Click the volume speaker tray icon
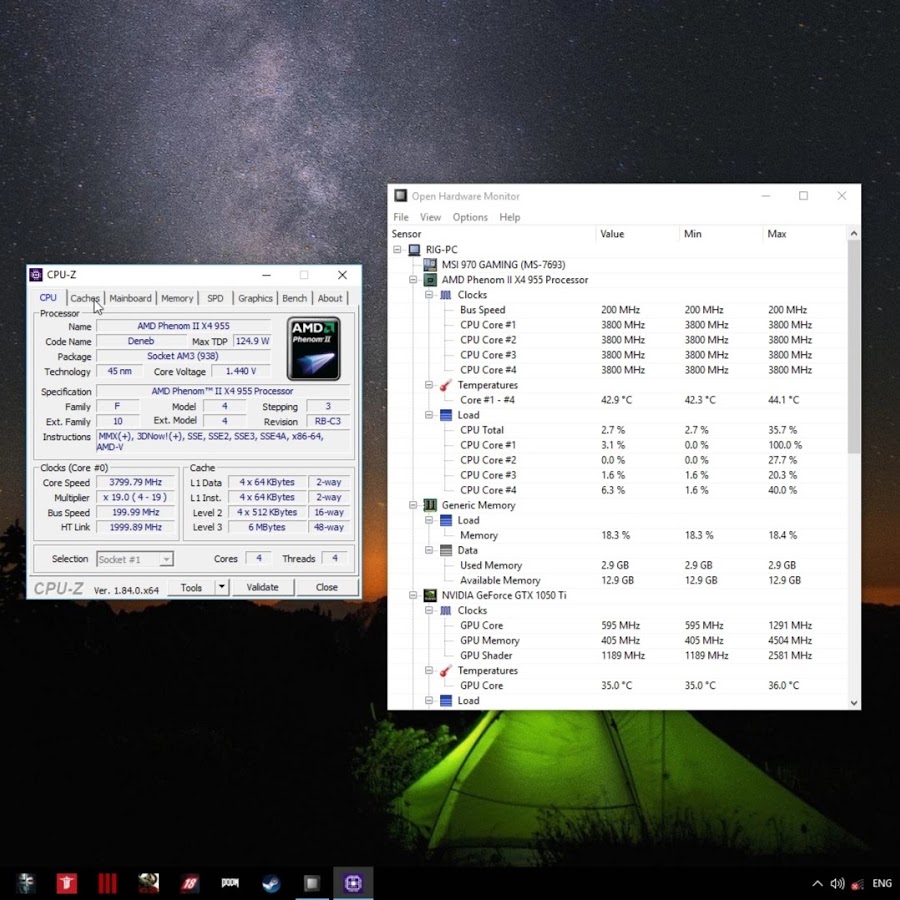 coord(837,883)
